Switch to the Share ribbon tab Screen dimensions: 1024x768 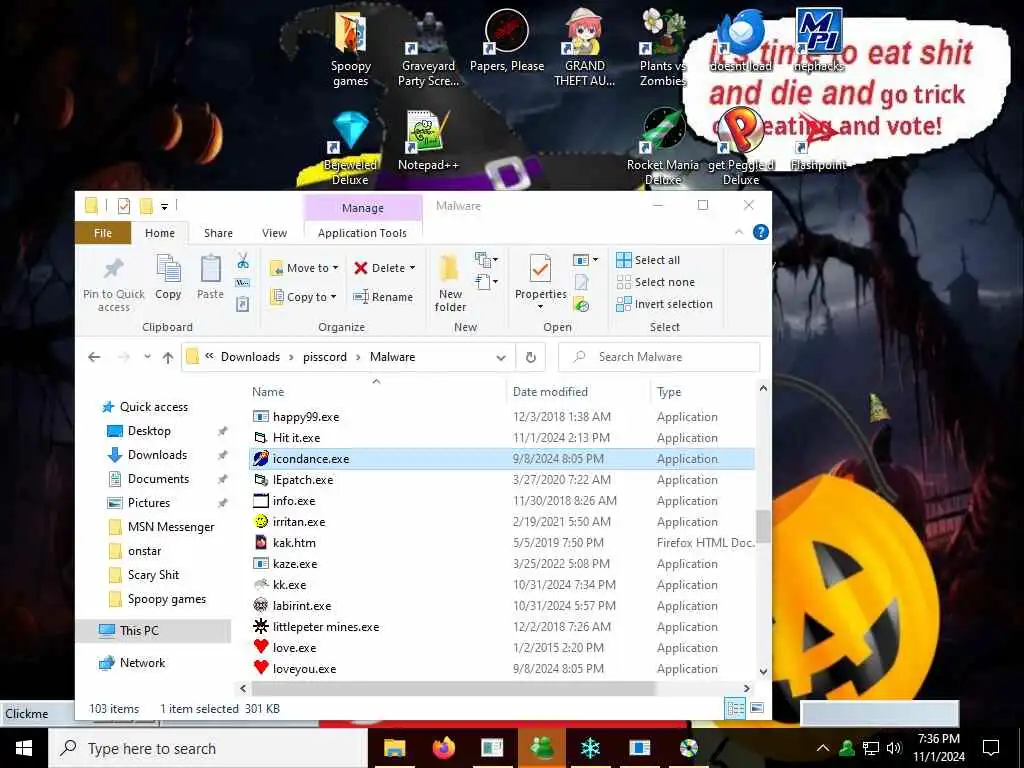[x=218, y=233]
